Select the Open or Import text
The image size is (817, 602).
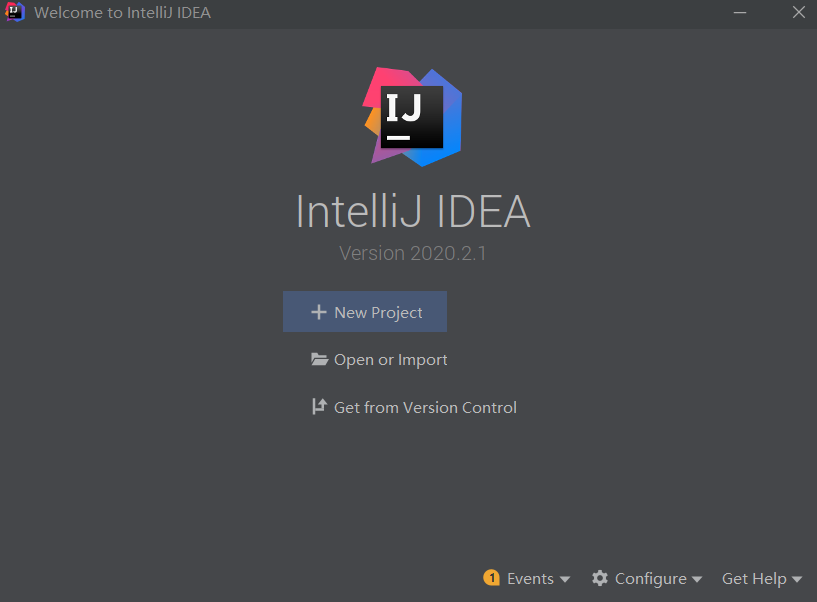[391, 360]
